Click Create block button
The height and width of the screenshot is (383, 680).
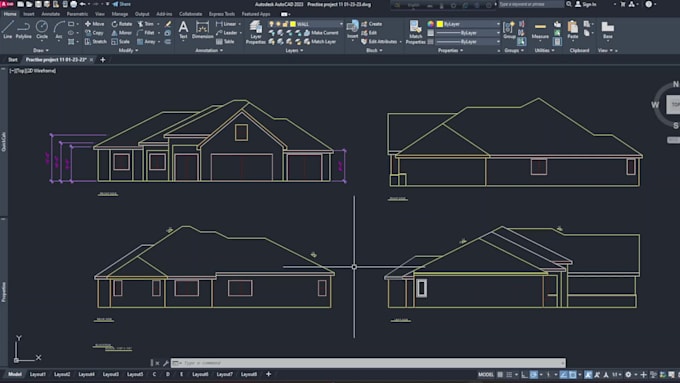(372, 24)
